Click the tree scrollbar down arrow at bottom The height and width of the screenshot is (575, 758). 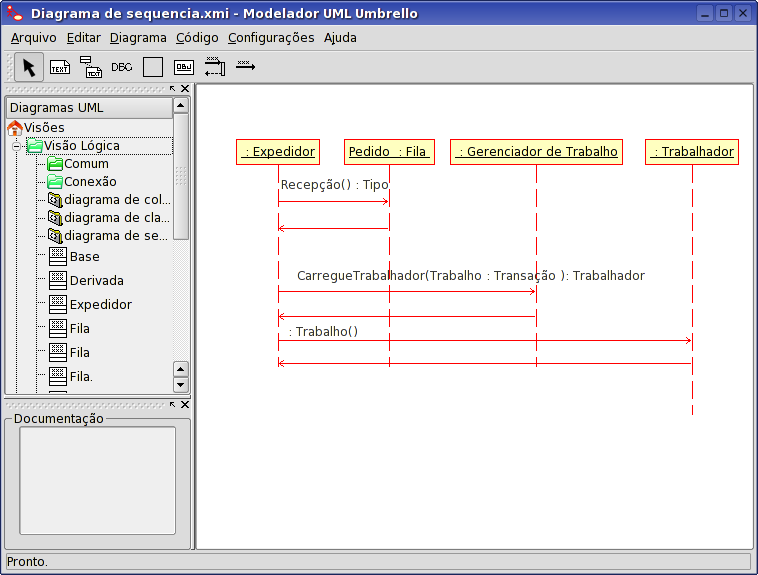pyautogui.click(x=181, y=385)
